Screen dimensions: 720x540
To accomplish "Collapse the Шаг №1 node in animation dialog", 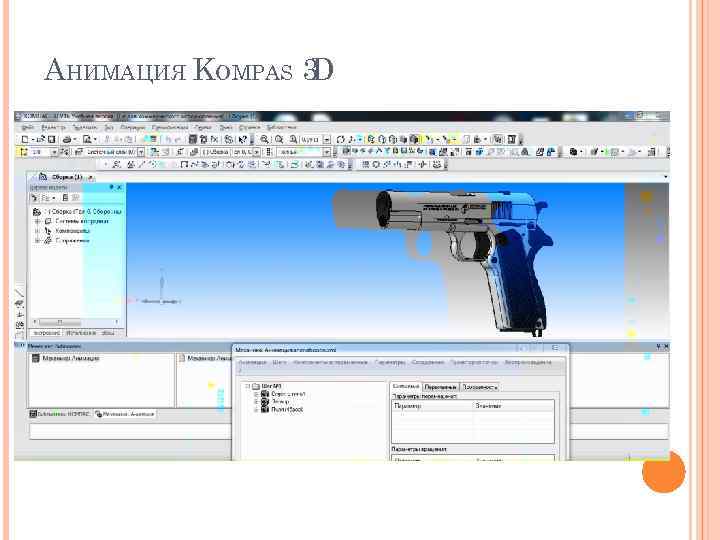I will [x=248, y=386].
